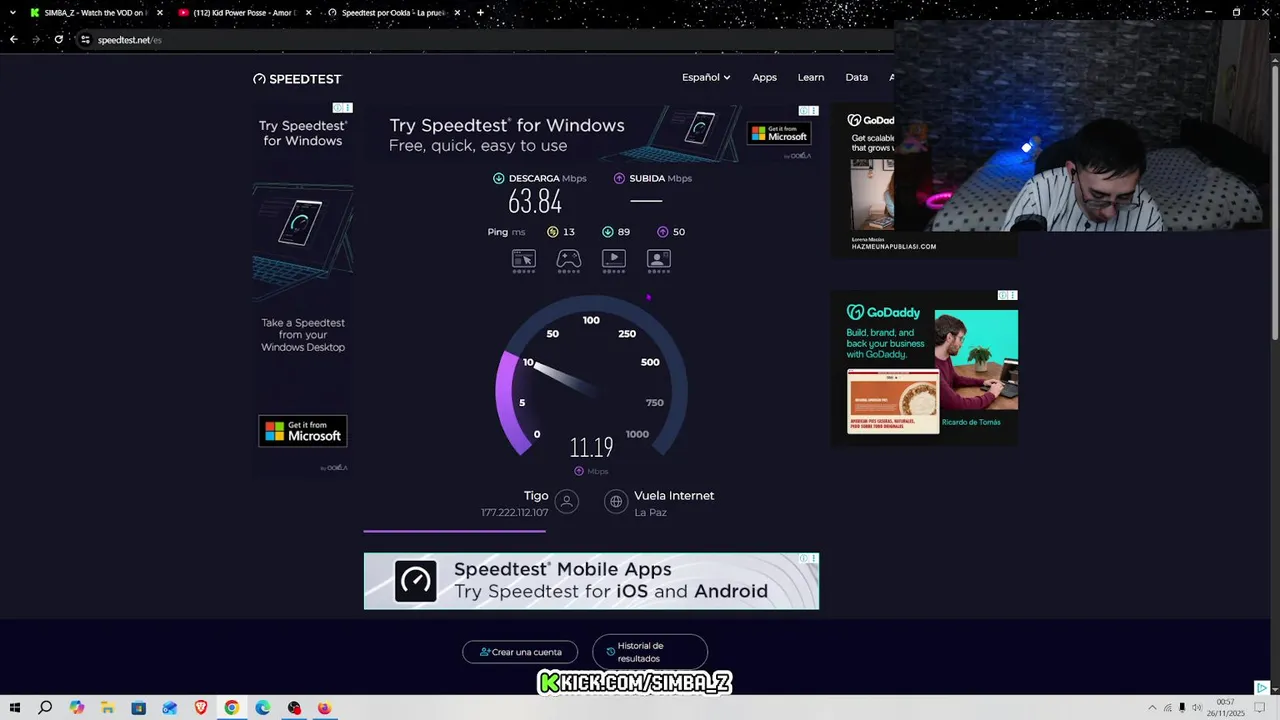Click the upload icon above the Mbps label
This screenshot has height=720, width=1280.
coord(579,471)
